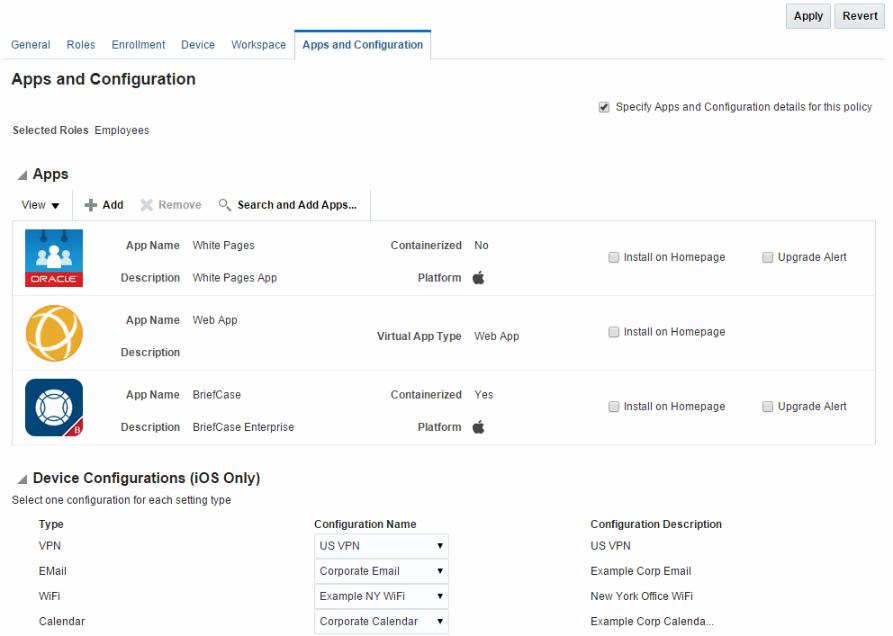The image size is (893, 636).
Task: Click the Apps section heading
Action: (51, 174)
